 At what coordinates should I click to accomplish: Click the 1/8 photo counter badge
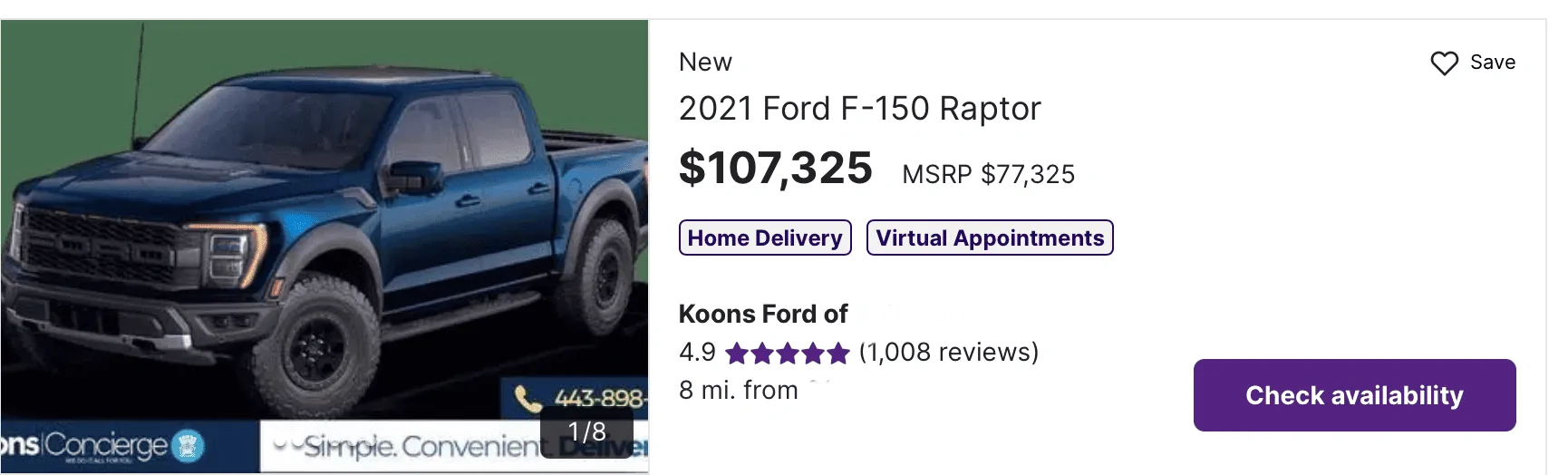tap(586, 431)
